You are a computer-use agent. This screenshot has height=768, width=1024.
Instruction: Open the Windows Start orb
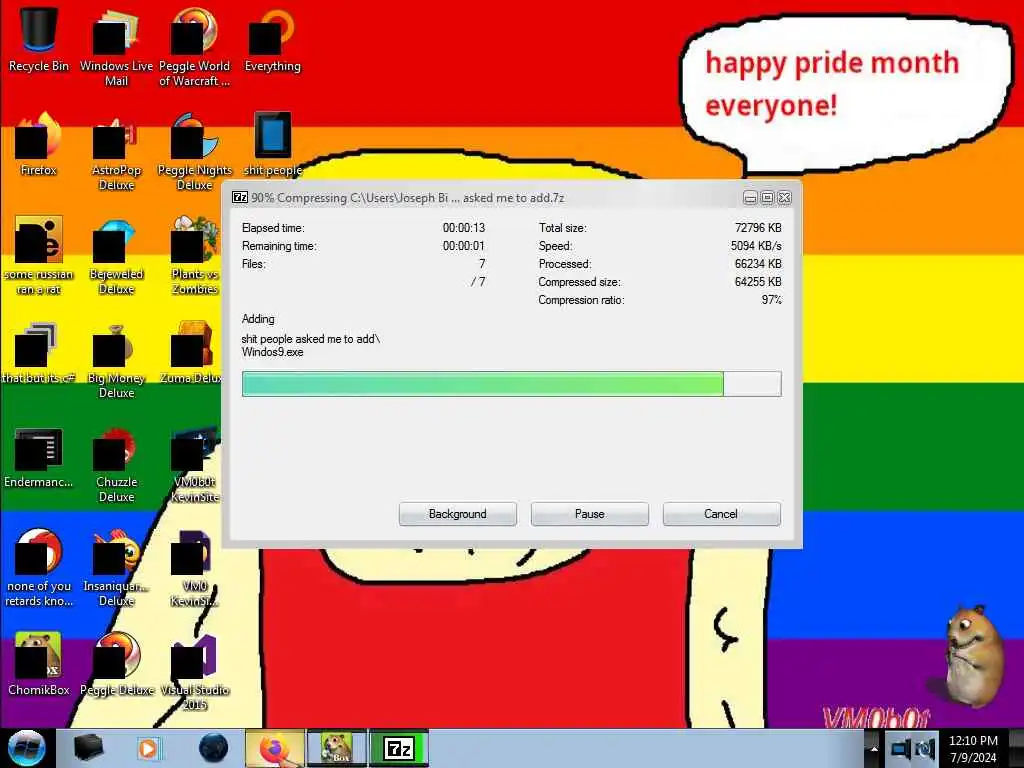coord(27,748)
